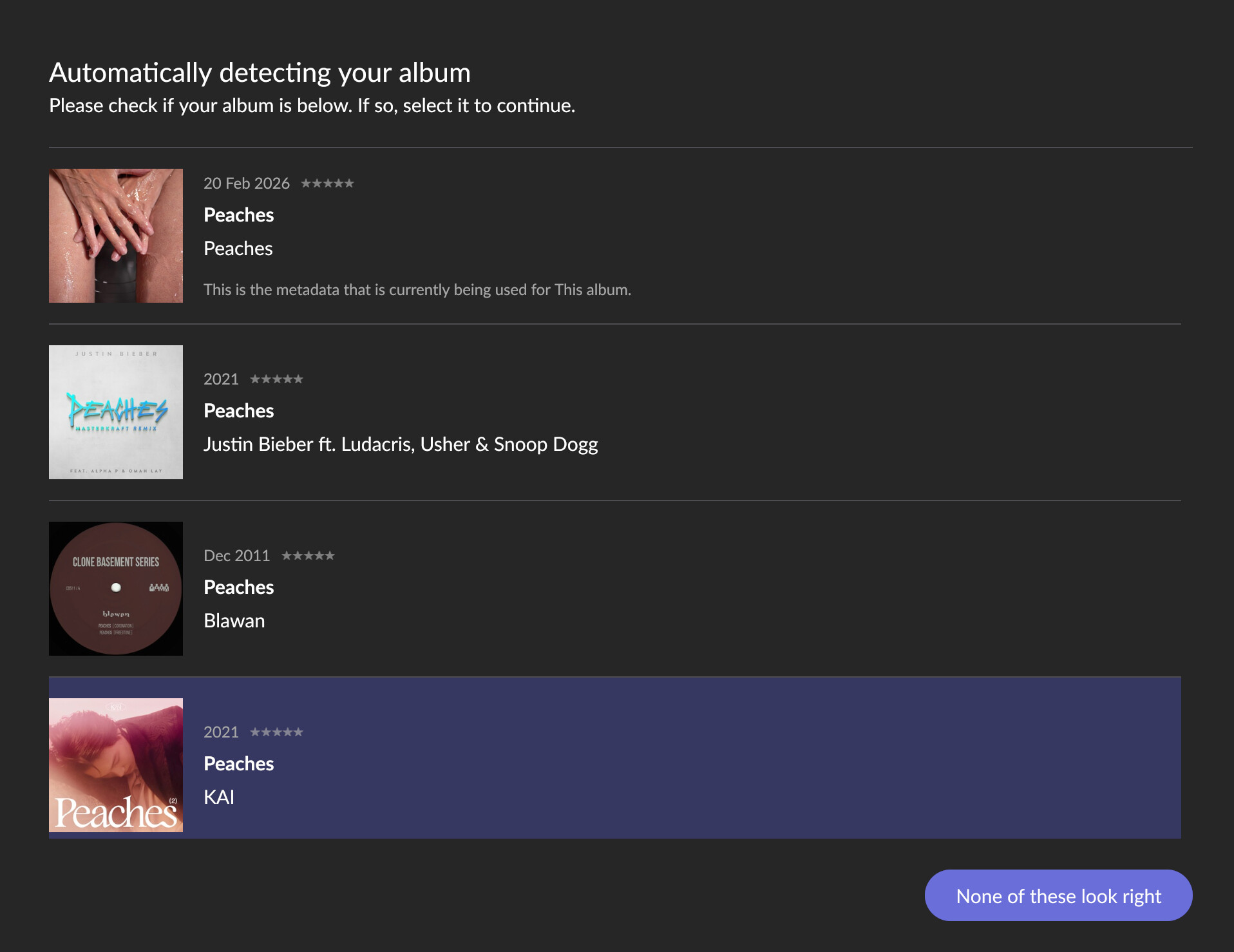Click the star rating beside 20 Feb 2026
This screenshot has width=1234, height=952.
[327, 184]
